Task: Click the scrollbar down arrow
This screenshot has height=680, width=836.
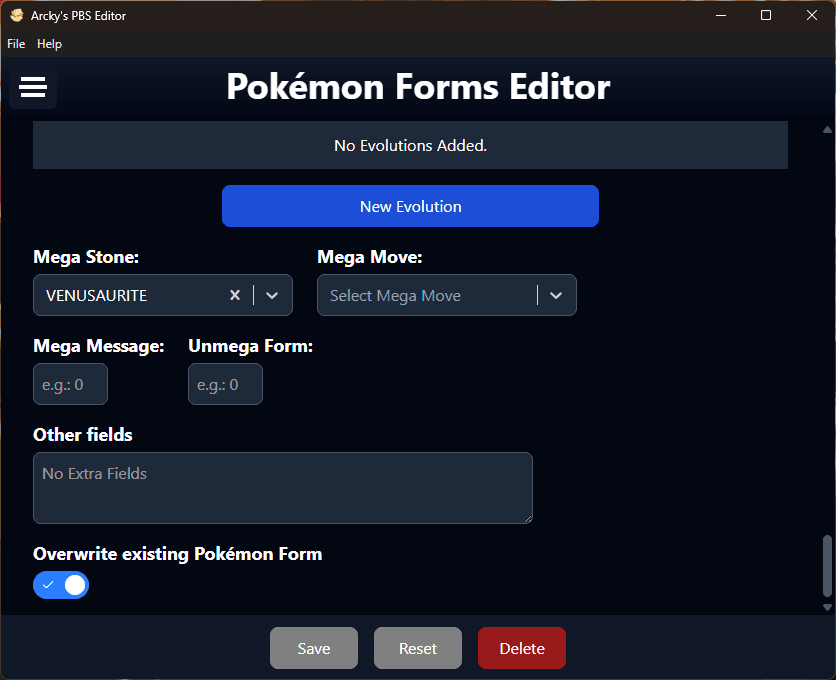Action: 827,607
